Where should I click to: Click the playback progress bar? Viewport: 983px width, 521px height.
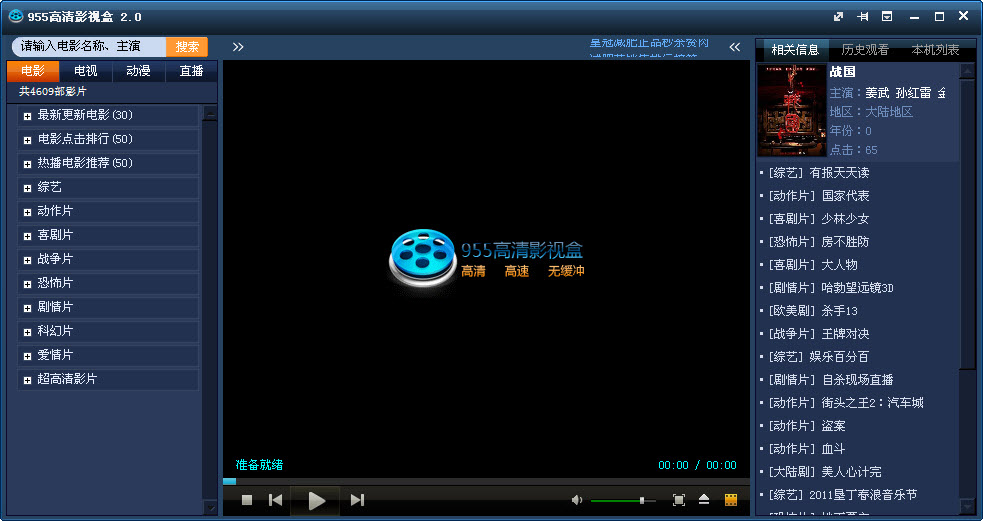pos(486,482)
